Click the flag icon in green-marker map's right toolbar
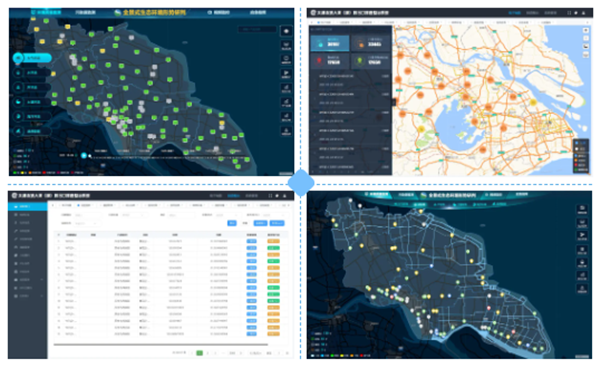This screenshot has height=368, width=600. pyautogui.click(x=286, y=74)
